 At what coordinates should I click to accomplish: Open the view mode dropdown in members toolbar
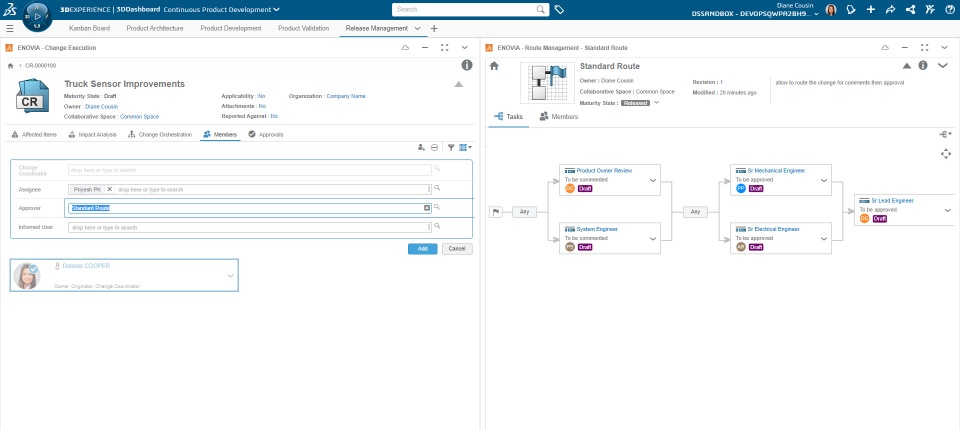point(466,148)
